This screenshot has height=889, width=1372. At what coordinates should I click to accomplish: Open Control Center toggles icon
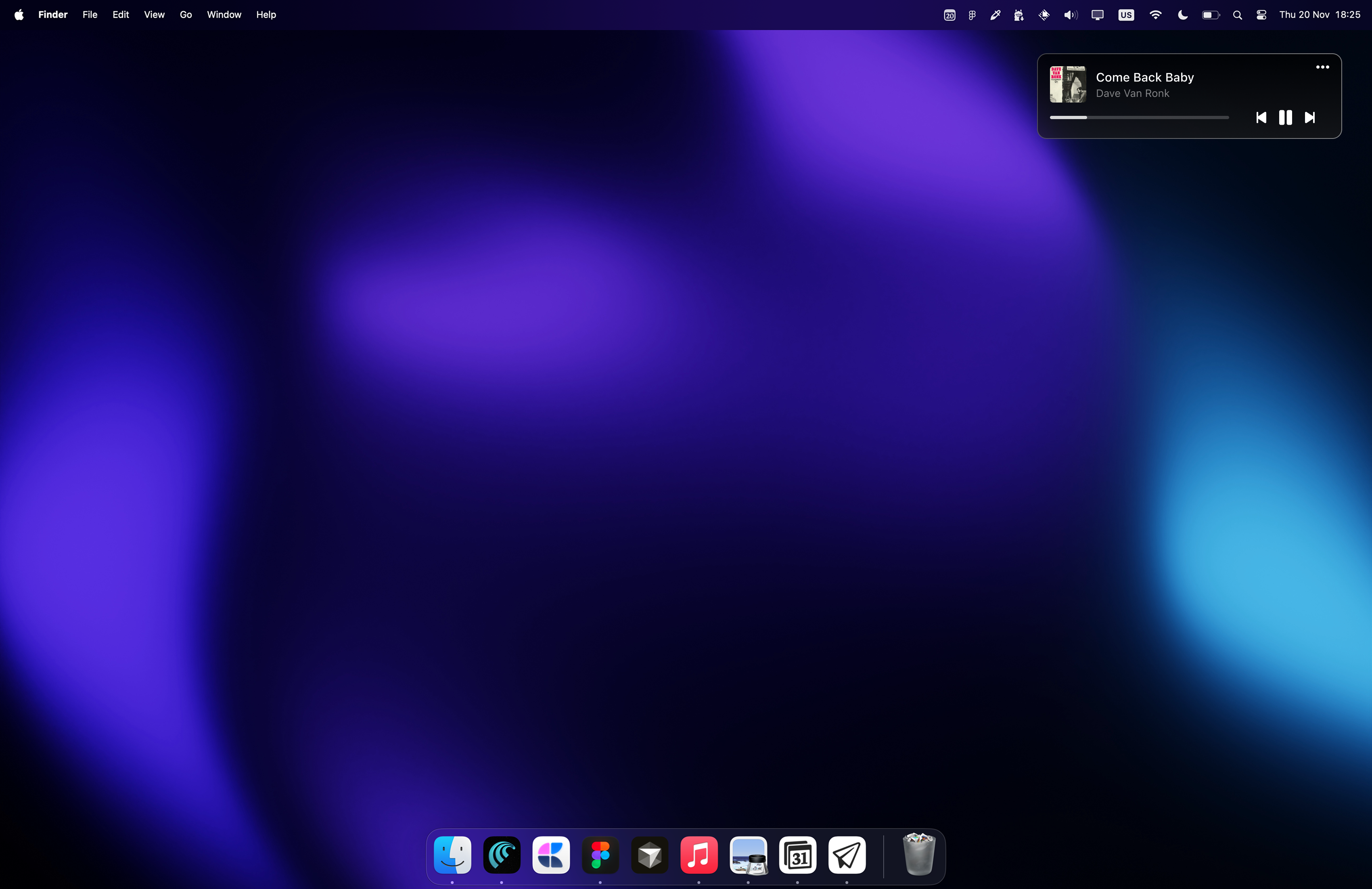pos(1261,15)
